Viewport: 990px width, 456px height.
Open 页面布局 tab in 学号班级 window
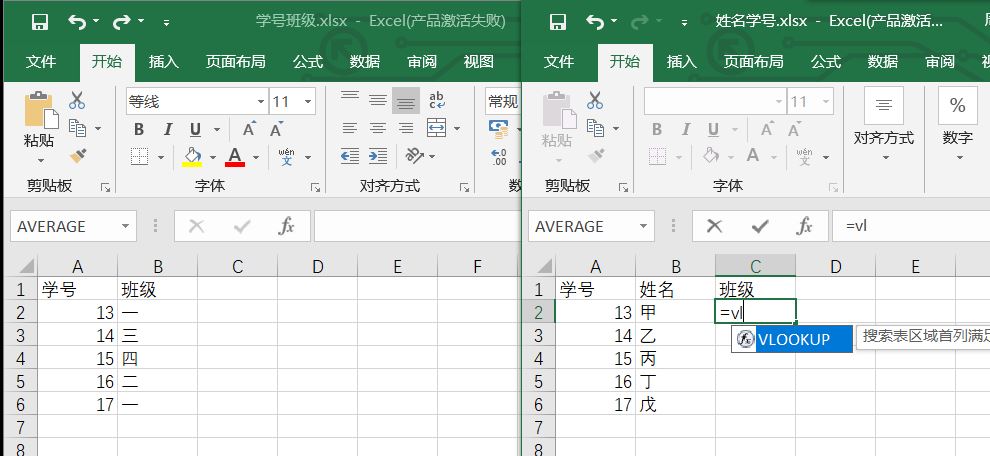pyautogui.click(x=236, y=62)
